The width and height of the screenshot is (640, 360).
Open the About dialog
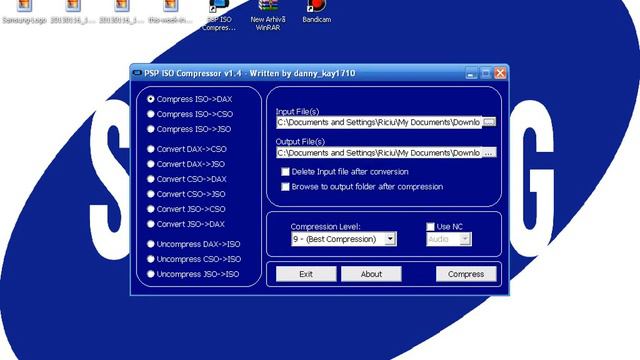click(371, 274)
